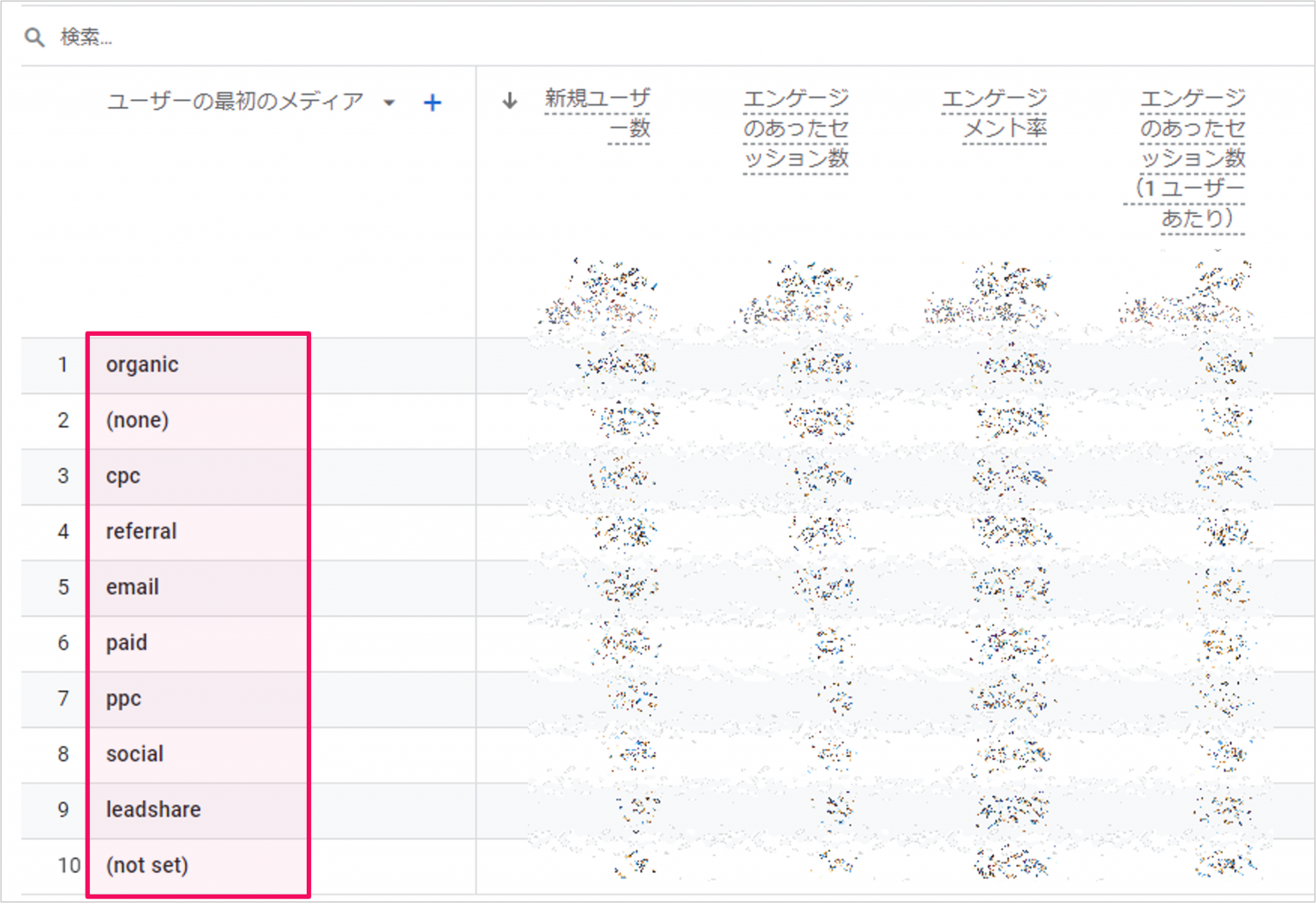Click the エンゲージのあったセッション数 column header

(796, 129)
